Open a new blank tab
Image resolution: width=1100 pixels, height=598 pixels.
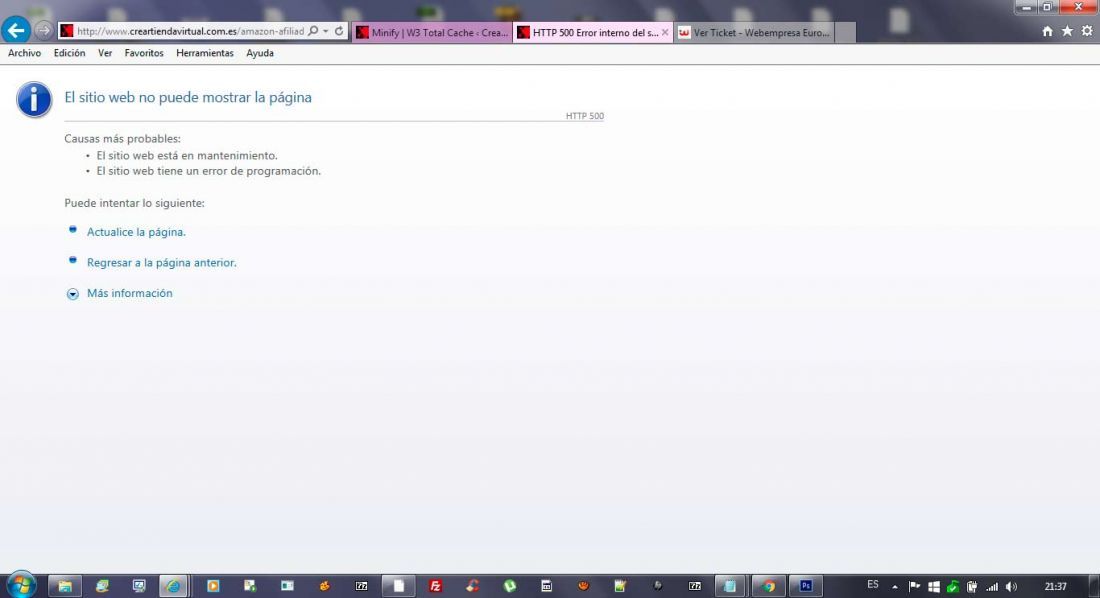click(x=845, y=32)
